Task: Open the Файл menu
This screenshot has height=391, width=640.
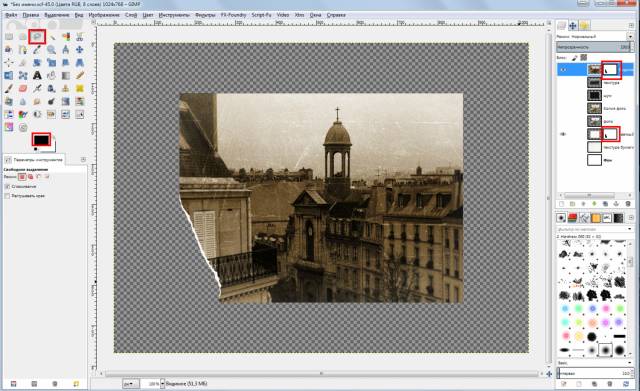Action: pos(11,15)
